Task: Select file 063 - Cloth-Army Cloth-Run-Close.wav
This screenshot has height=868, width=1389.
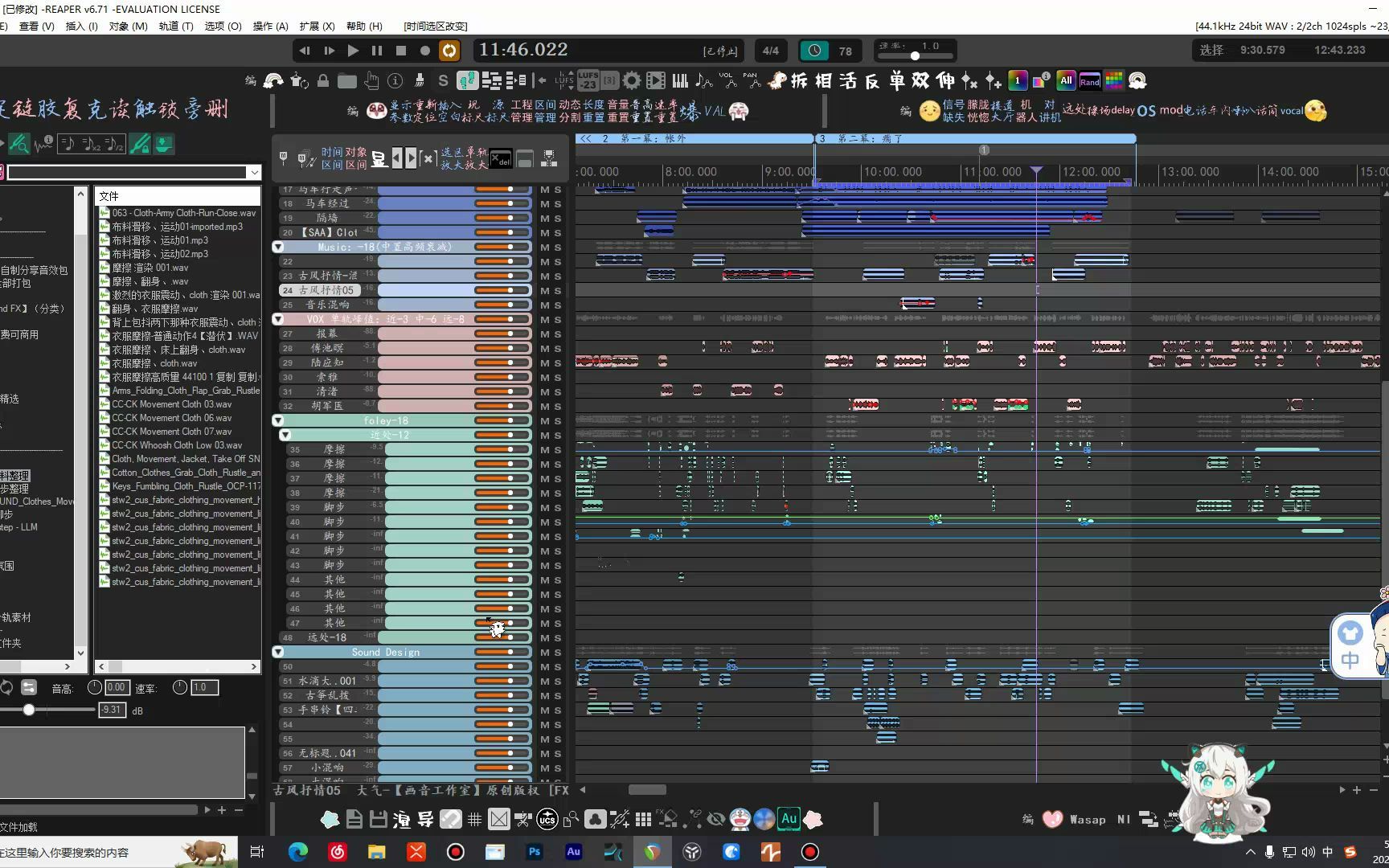Action: pyautogui.click(x=183, y=213)
